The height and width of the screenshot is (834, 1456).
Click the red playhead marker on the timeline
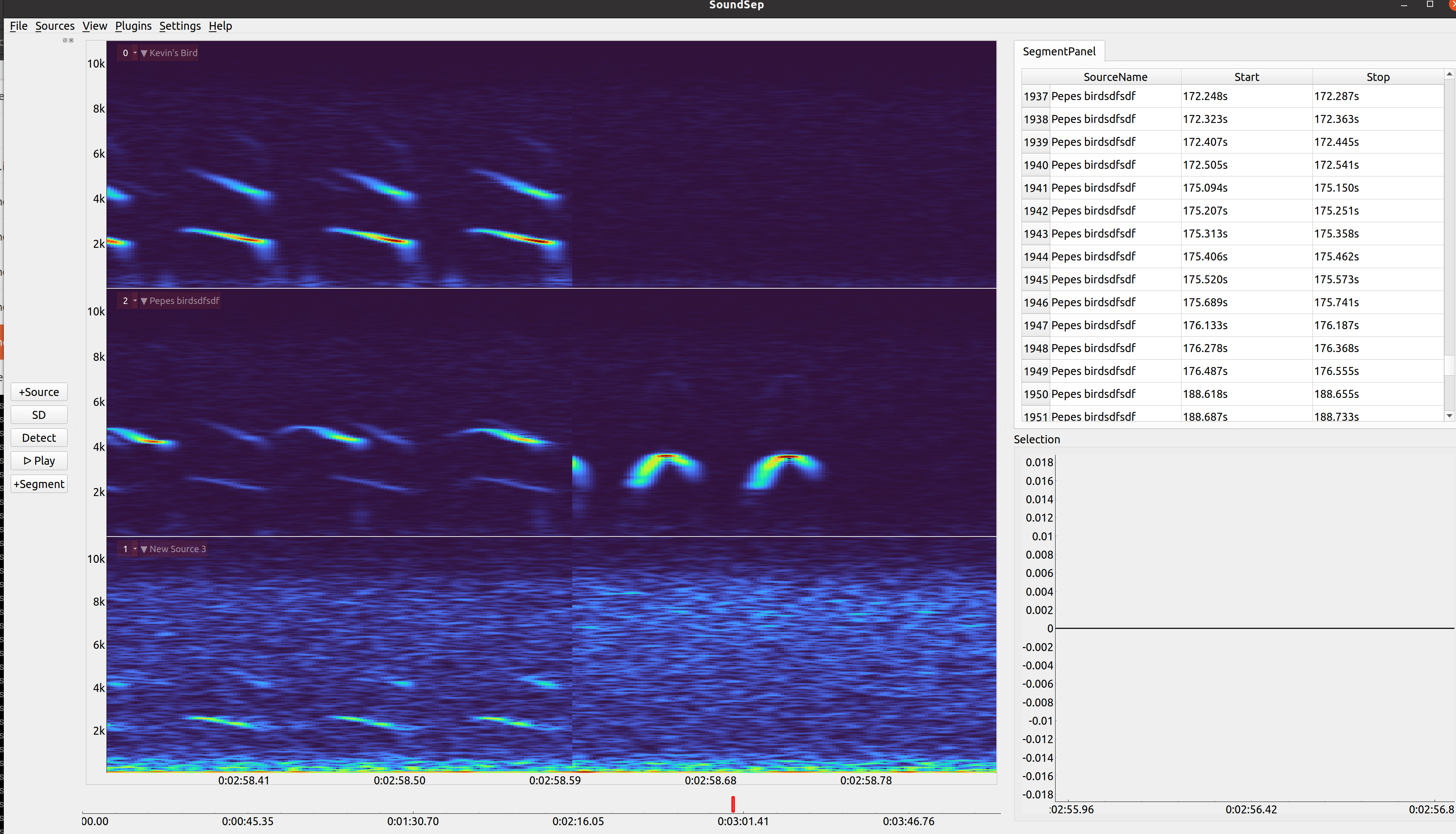point(733,804)
